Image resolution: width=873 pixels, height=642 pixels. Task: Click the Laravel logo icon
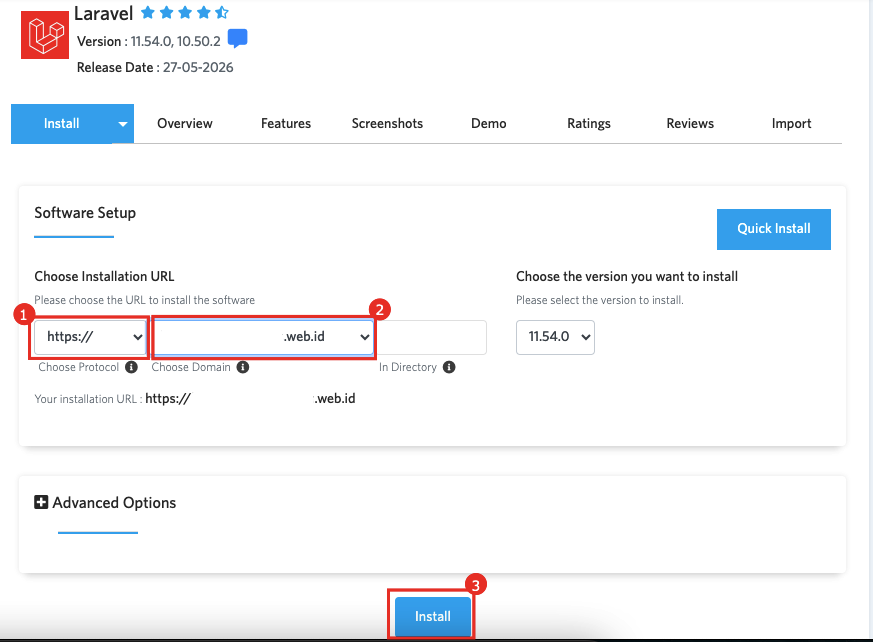(x=45, y=35)
